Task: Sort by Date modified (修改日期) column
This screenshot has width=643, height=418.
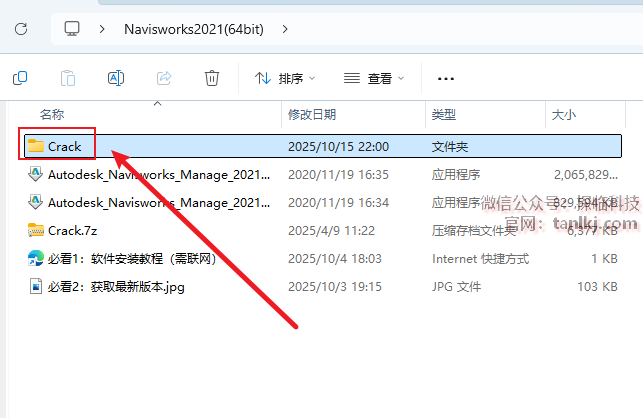Action: (312, 114)
